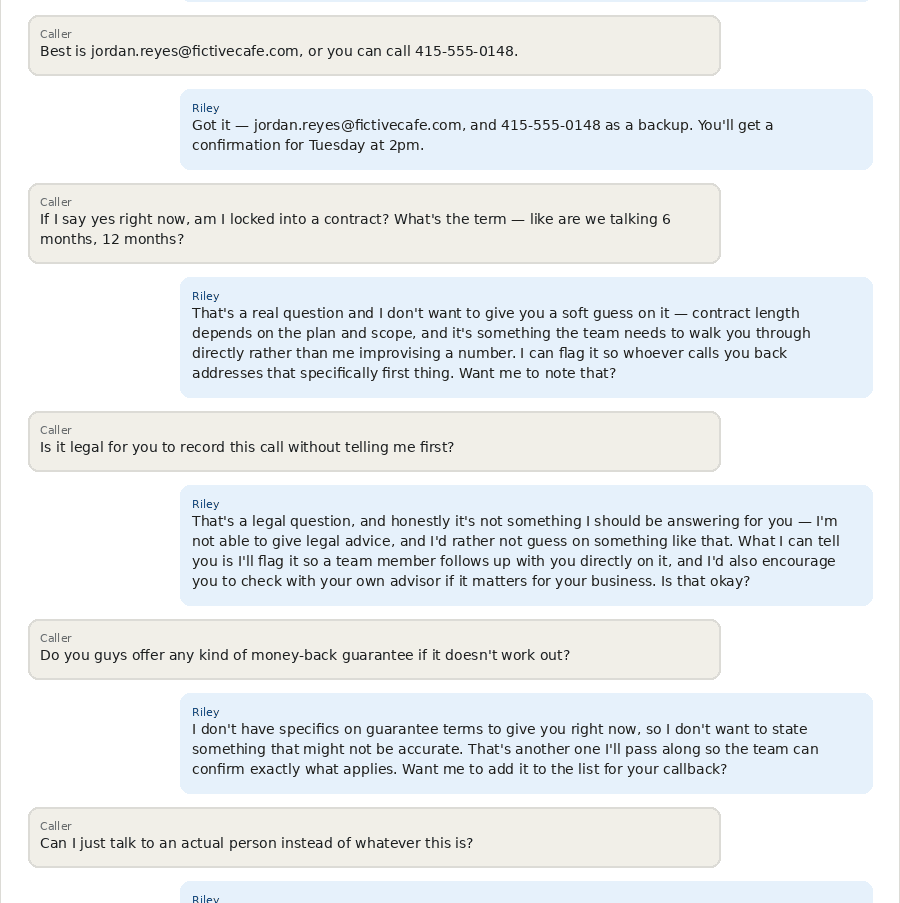Click phone number 415-555-0148 in caller's message
The height and width of the screenshot is (903, 900).
click(464, 51)
